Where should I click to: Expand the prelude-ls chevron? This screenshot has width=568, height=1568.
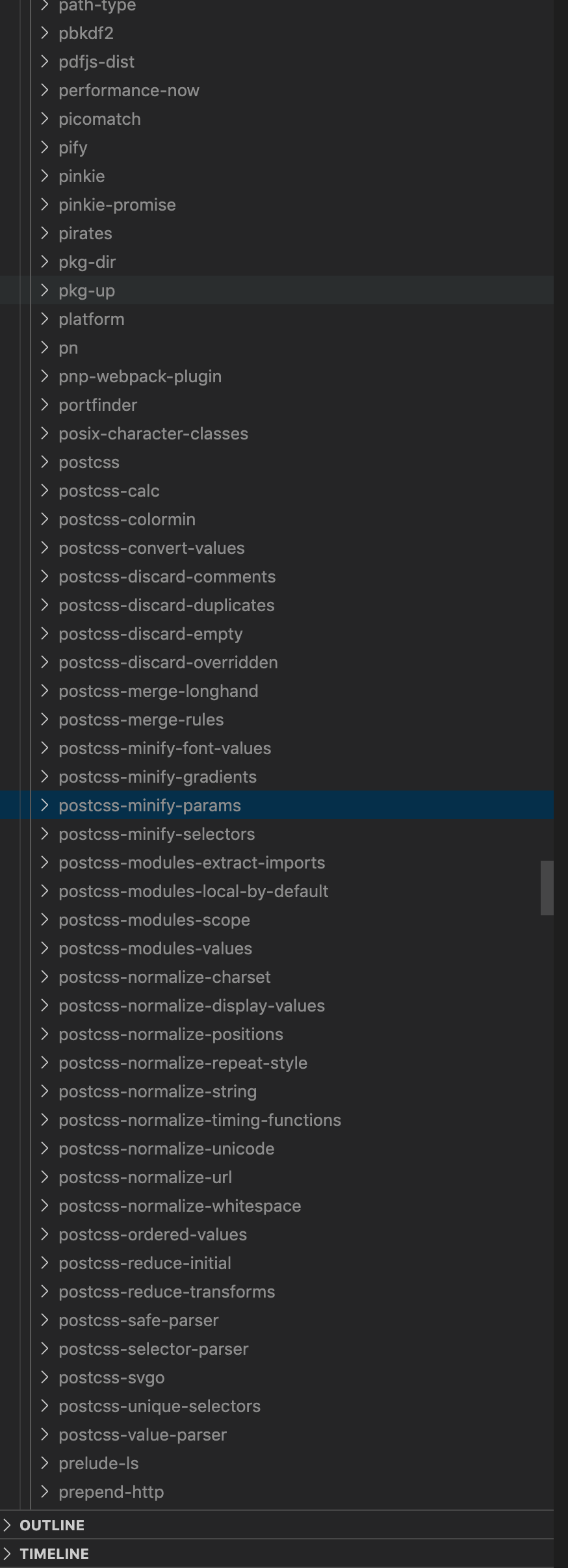coord(44,1463)
